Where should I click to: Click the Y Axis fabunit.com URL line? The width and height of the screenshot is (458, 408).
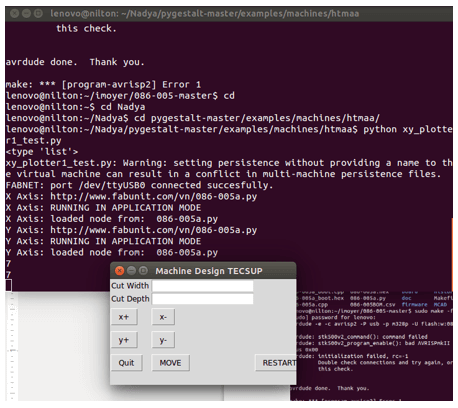tap(131, 230)
